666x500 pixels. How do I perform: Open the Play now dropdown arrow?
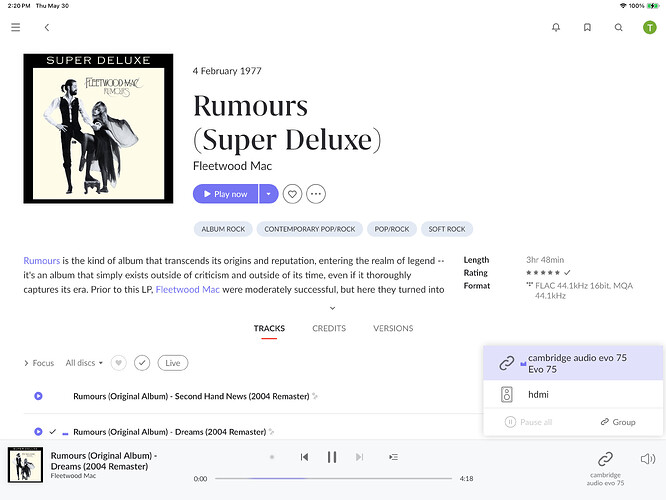pyautogui.click(x=268, y=194)
